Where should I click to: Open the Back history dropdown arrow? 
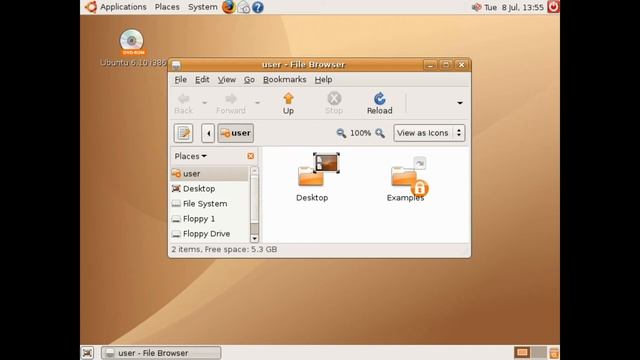click(x=204, y=103)
